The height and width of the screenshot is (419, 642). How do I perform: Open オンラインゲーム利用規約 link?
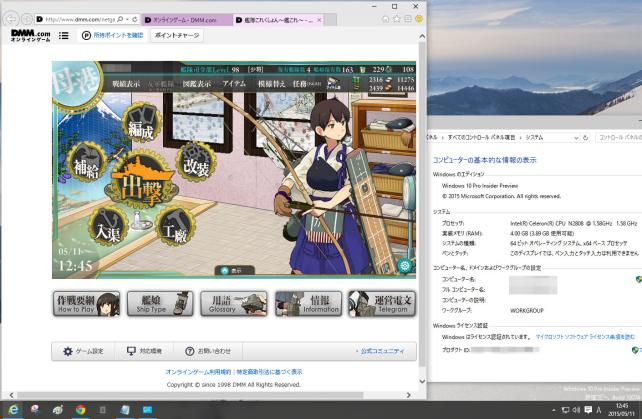pos(198,372)
